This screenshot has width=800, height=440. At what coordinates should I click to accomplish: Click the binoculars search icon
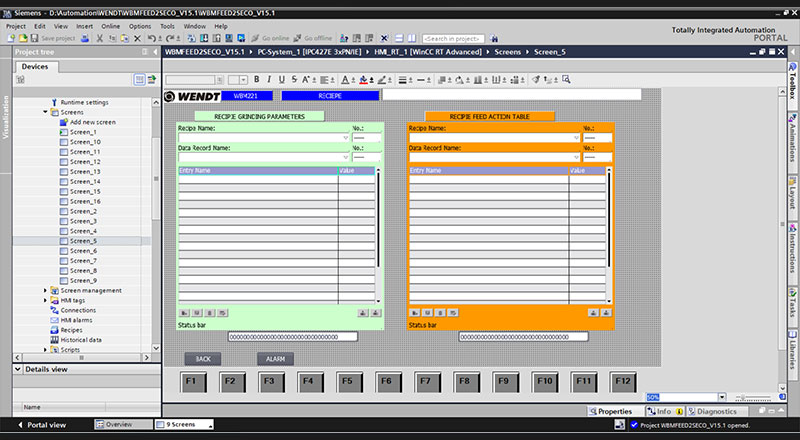point(494,39)
